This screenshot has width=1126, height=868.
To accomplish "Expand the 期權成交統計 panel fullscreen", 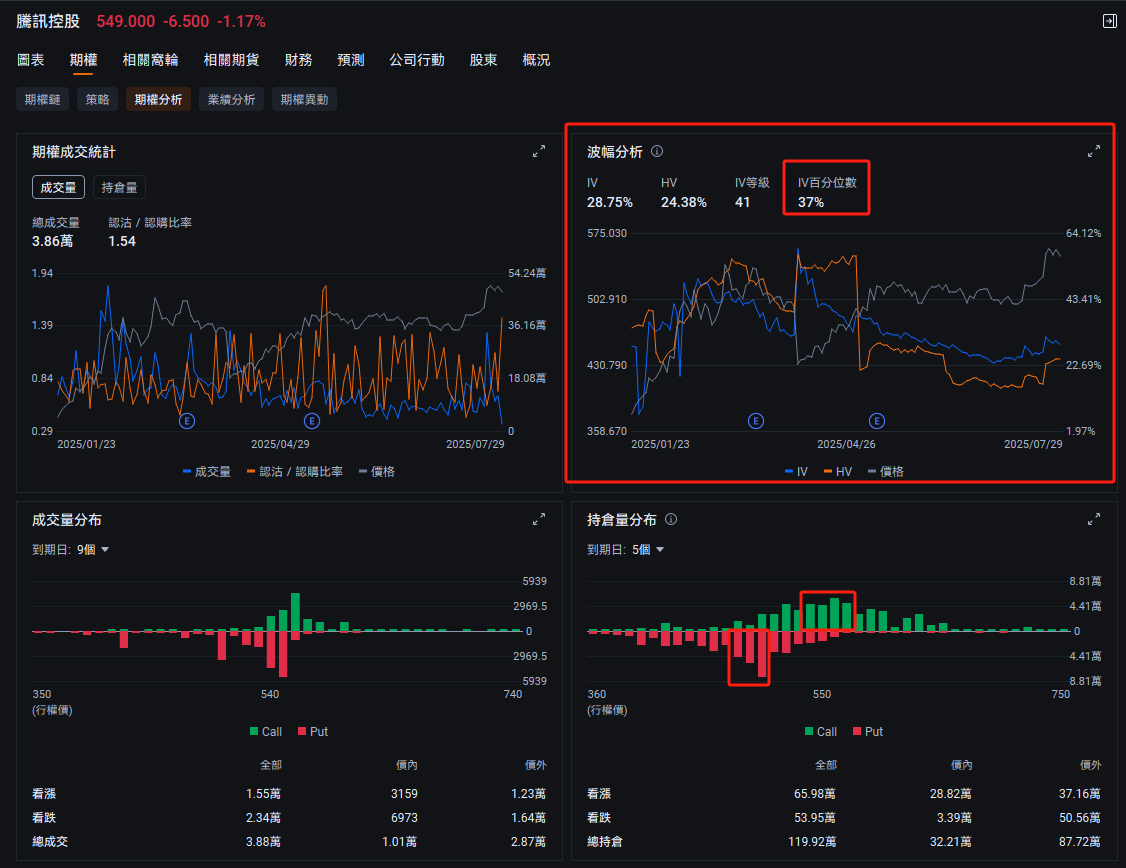I will 539,151.
